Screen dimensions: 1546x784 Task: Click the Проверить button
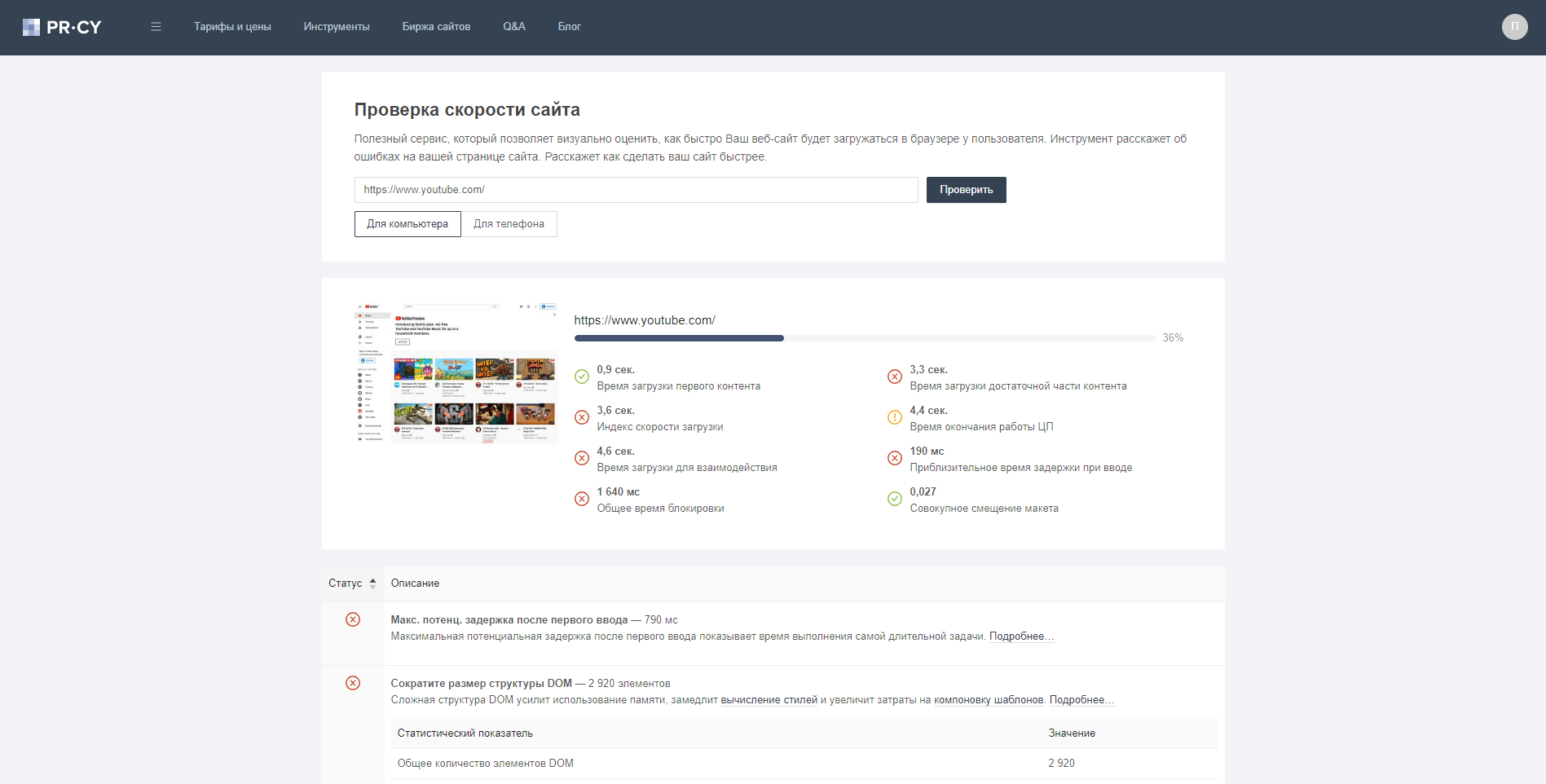tap(967, 190)
